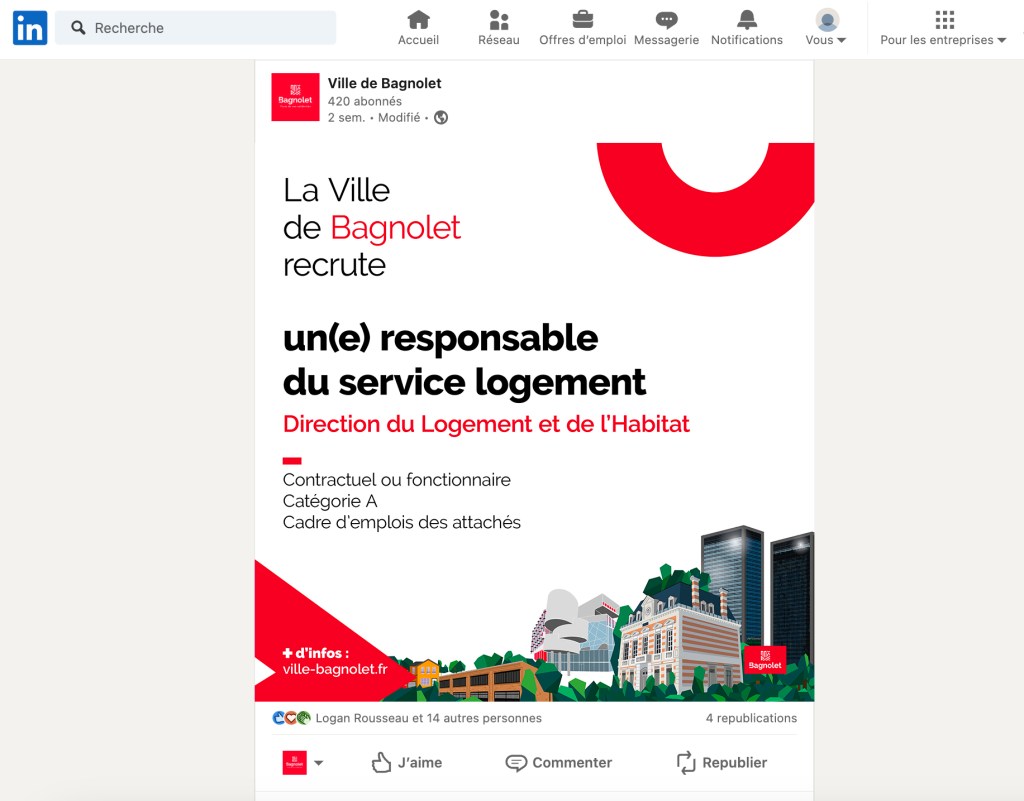
Task: Click the Commenter button
Action: pyautogui.click(x=559, y=762)
